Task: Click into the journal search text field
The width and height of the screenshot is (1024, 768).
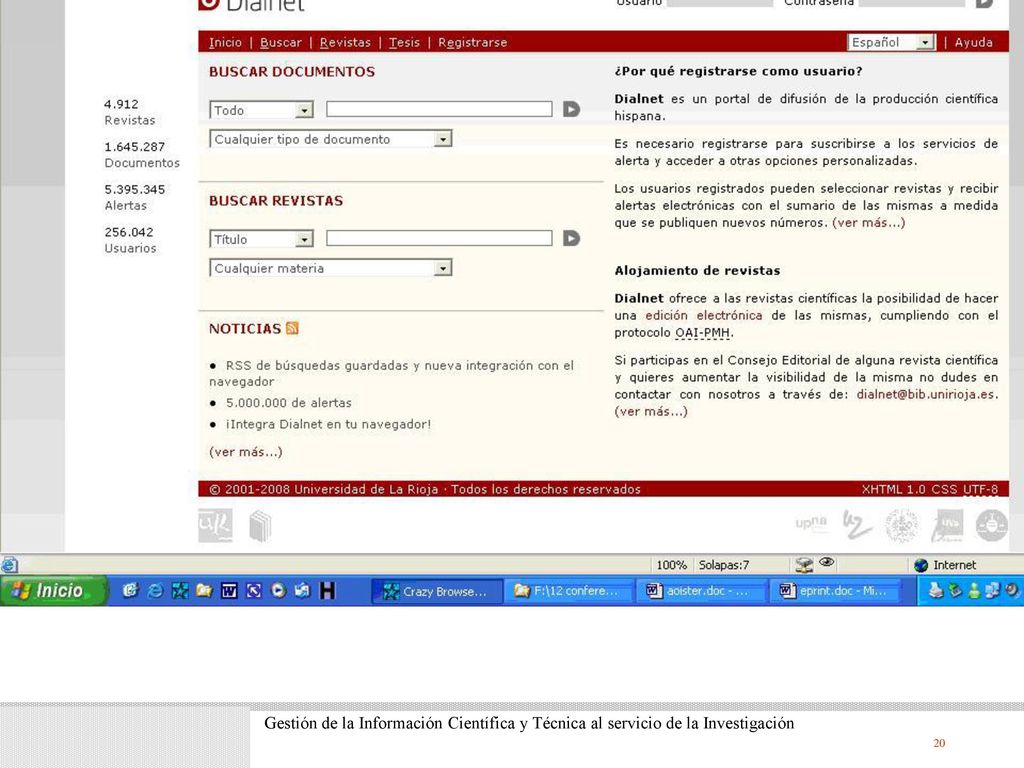Action: point(439,238)
